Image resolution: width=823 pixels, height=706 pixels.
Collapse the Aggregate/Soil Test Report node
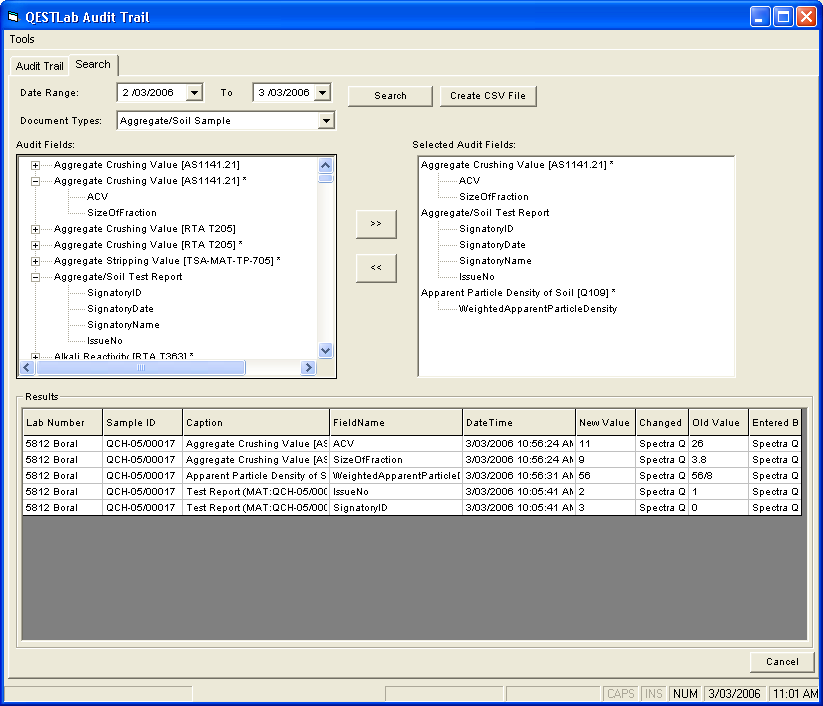point(36,277)
